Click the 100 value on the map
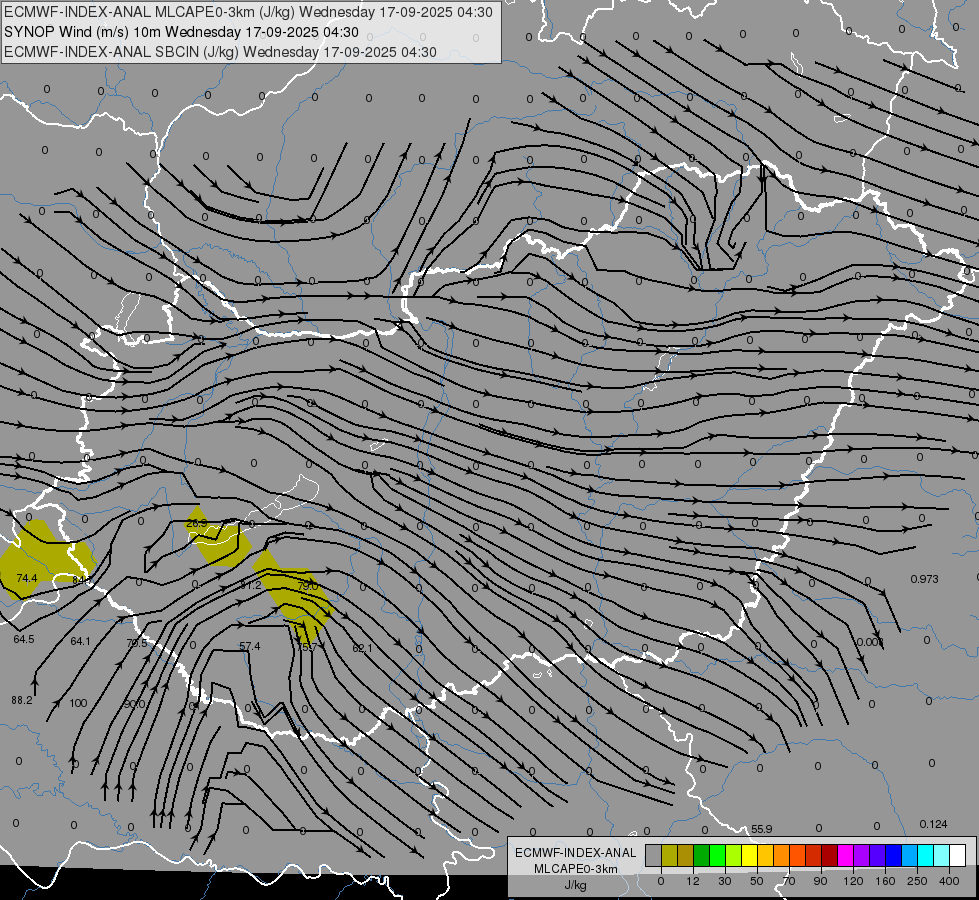979x900 pixels. (x=78, y=703)
